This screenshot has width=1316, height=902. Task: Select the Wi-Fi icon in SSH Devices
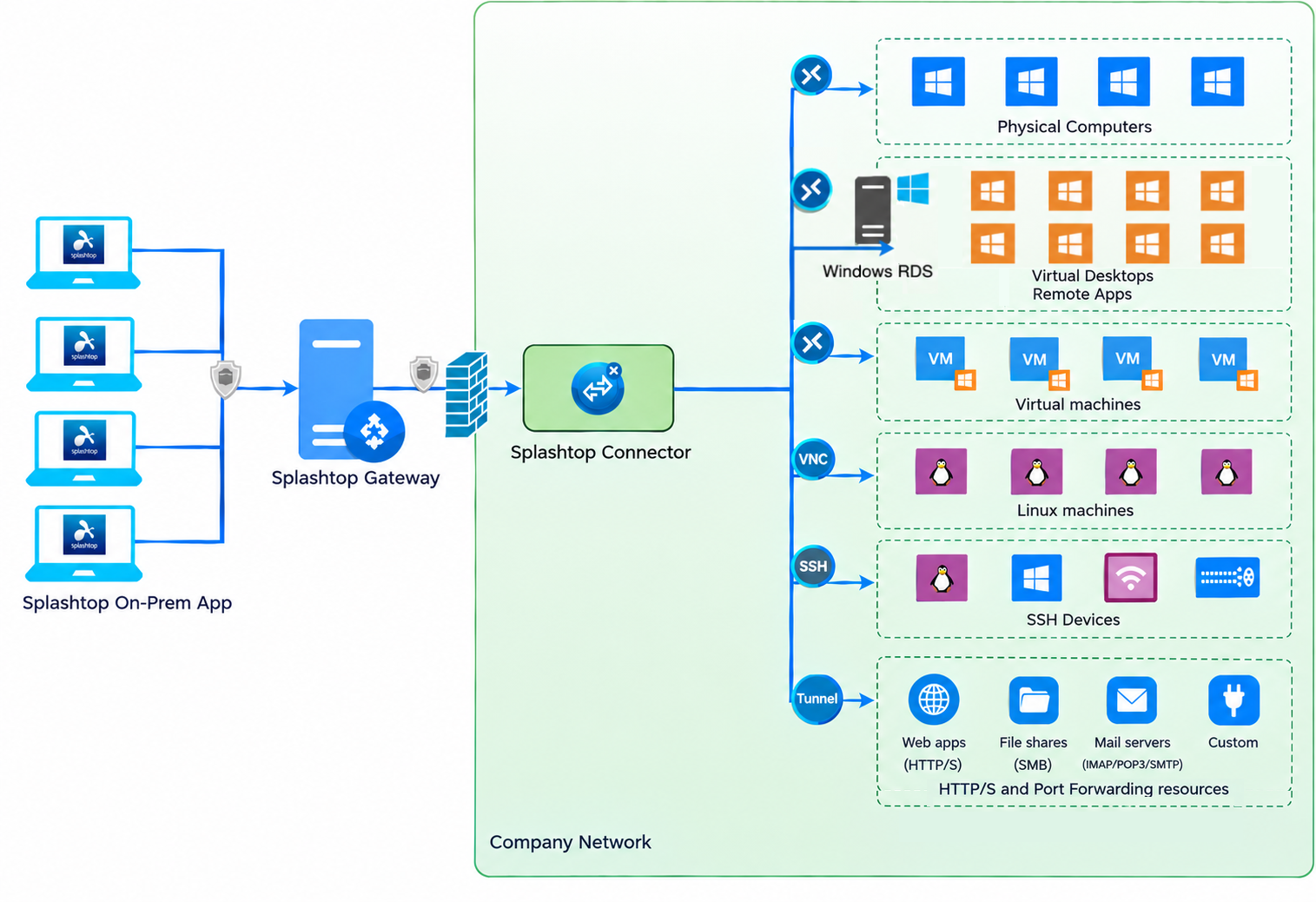point(1130,578)
